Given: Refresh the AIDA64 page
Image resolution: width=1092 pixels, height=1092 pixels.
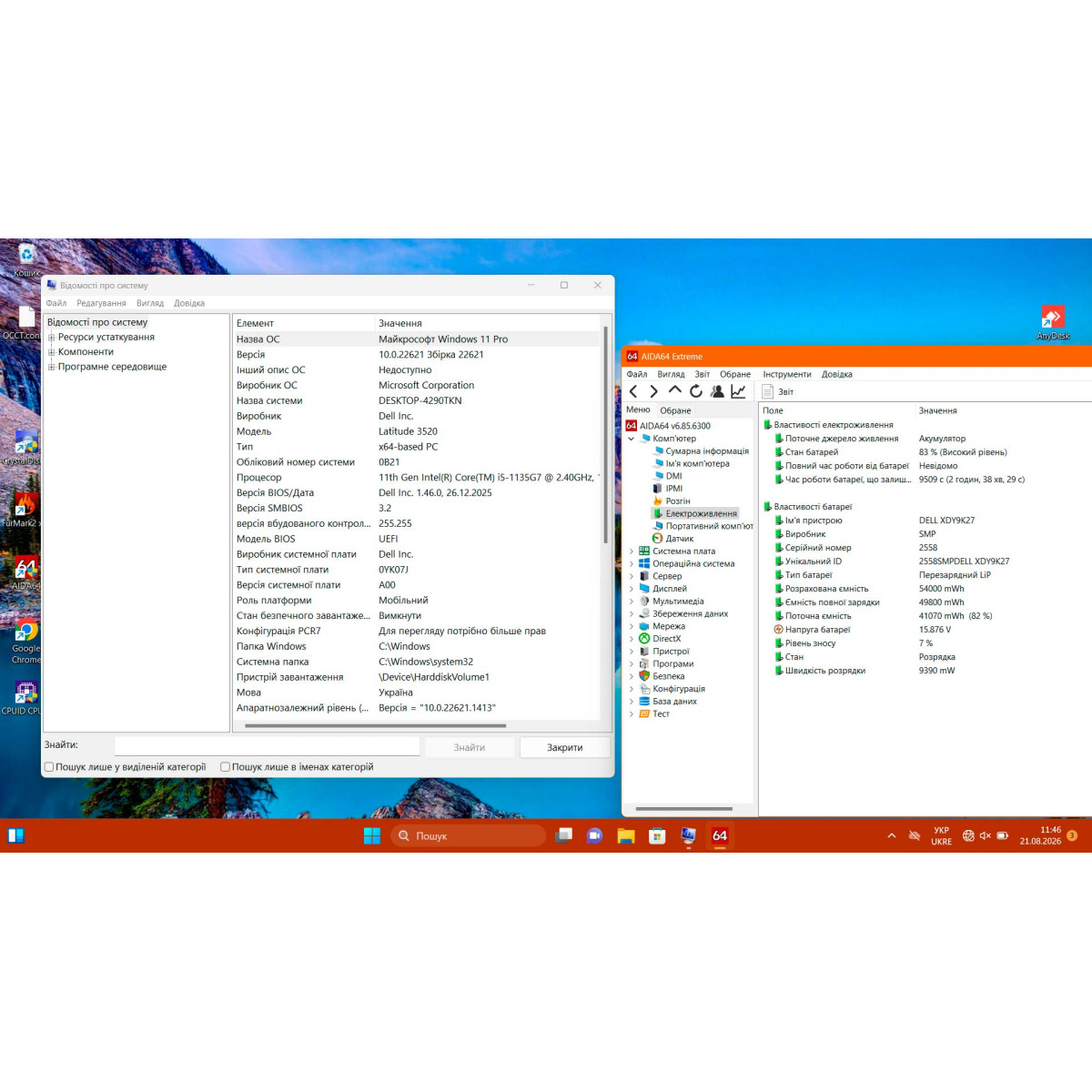Looking at the screenshot, I should coord(696,391).
